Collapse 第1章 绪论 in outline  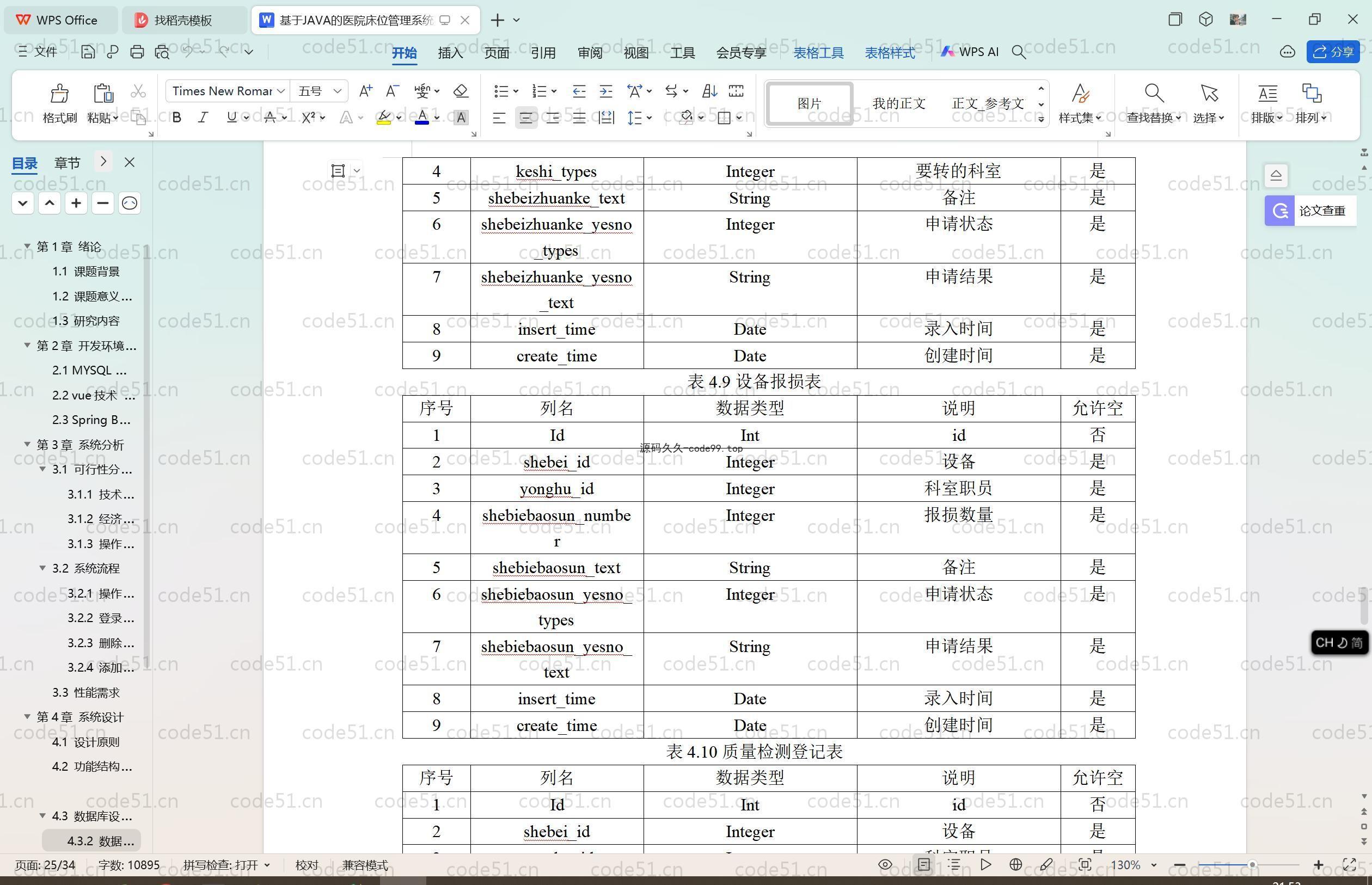click(x=27, y=246)
